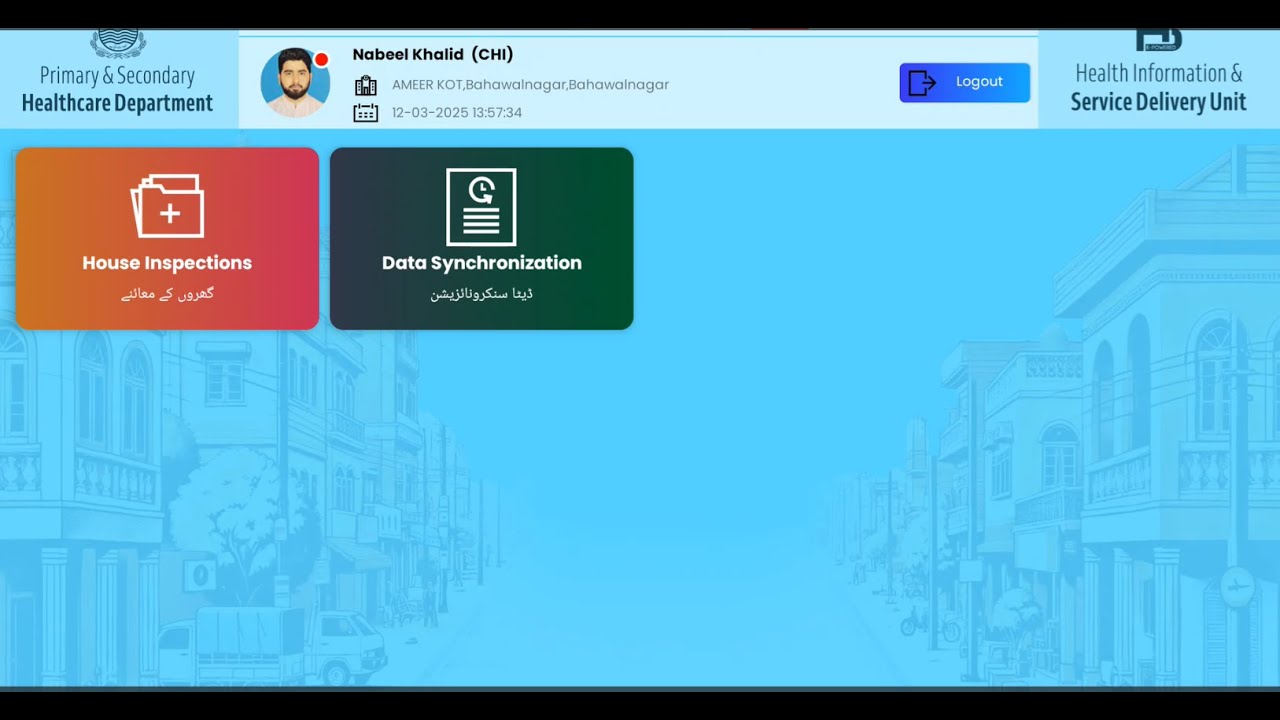
Task: Click the red status dot on avatar
Action: point(321,60)
